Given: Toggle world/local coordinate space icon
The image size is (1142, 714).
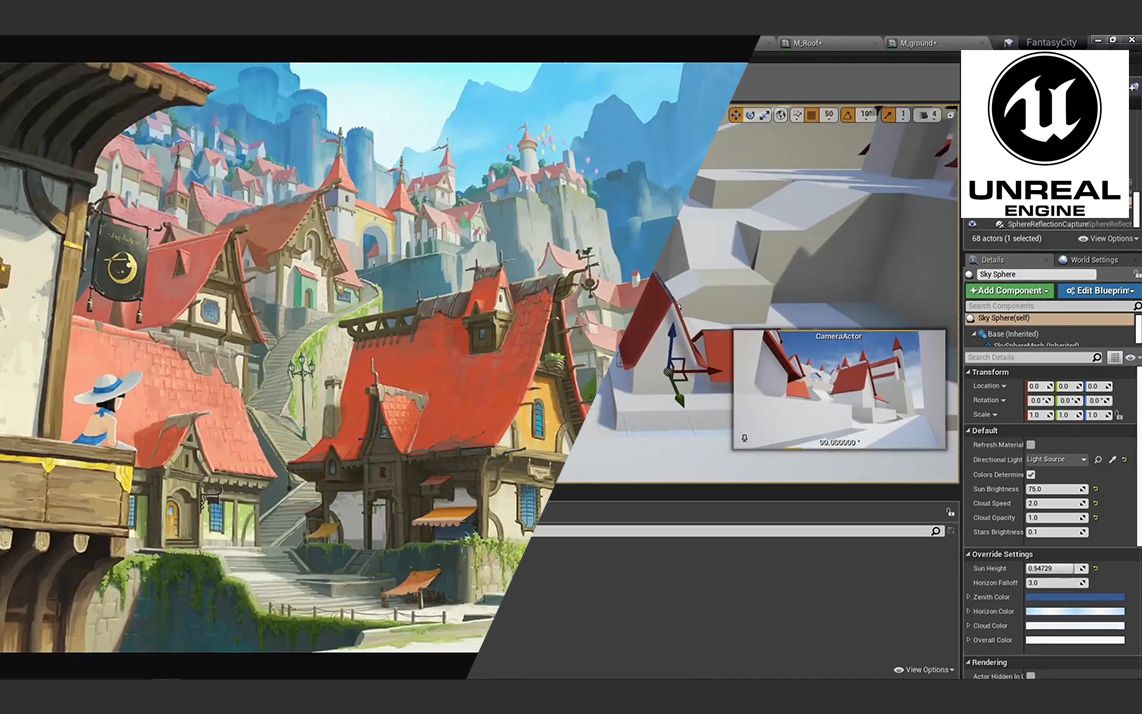Looking at the screenshot, I should click(x=781, y=114).
